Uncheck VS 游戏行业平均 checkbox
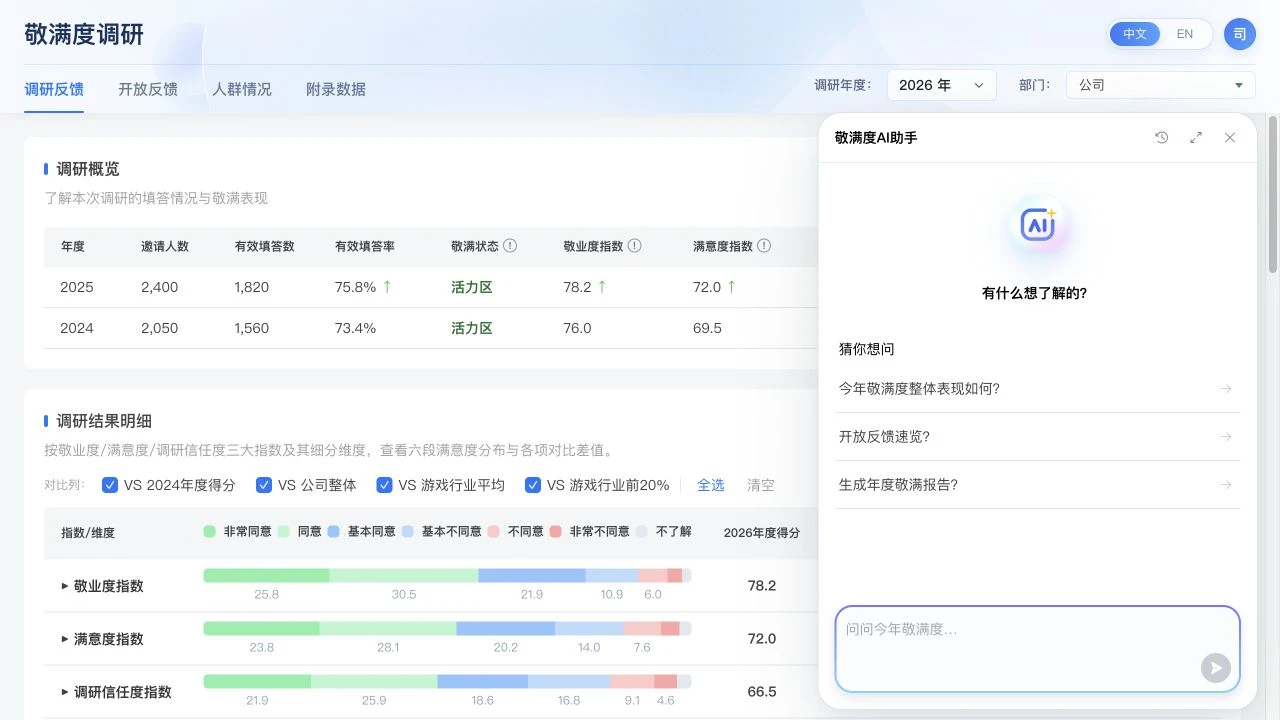The width and height of the screenshot is (1280, 720). coord(384,485)
